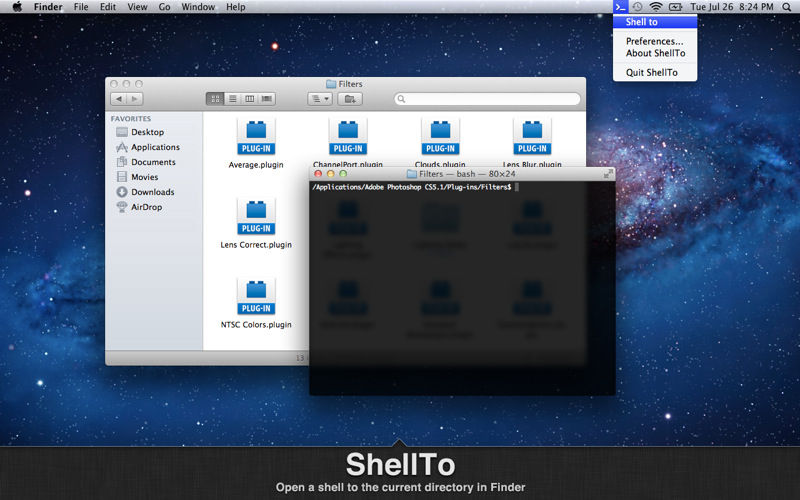This screenshot has height=500, width=800.
Task: Open Desktop in Finder sidebar
Action: [x=140, y=132]
